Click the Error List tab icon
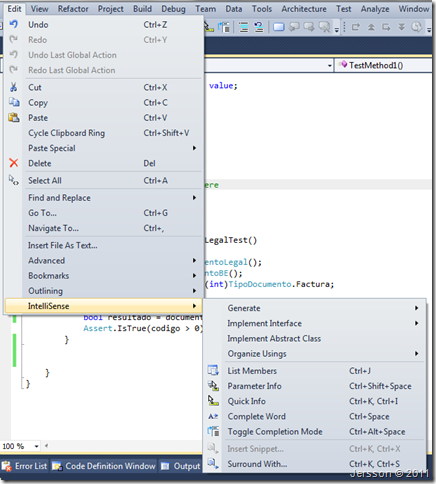 pos(6,466)
